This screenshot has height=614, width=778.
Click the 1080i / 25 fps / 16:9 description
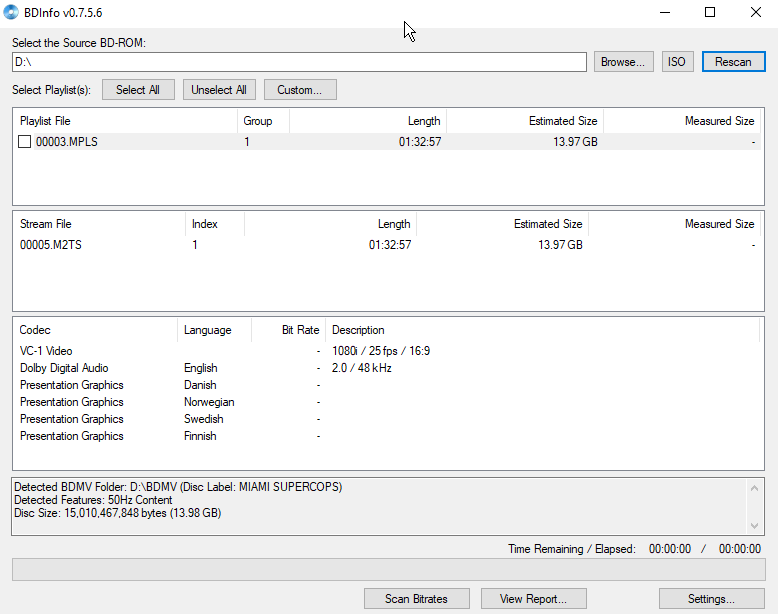[381, 351]
